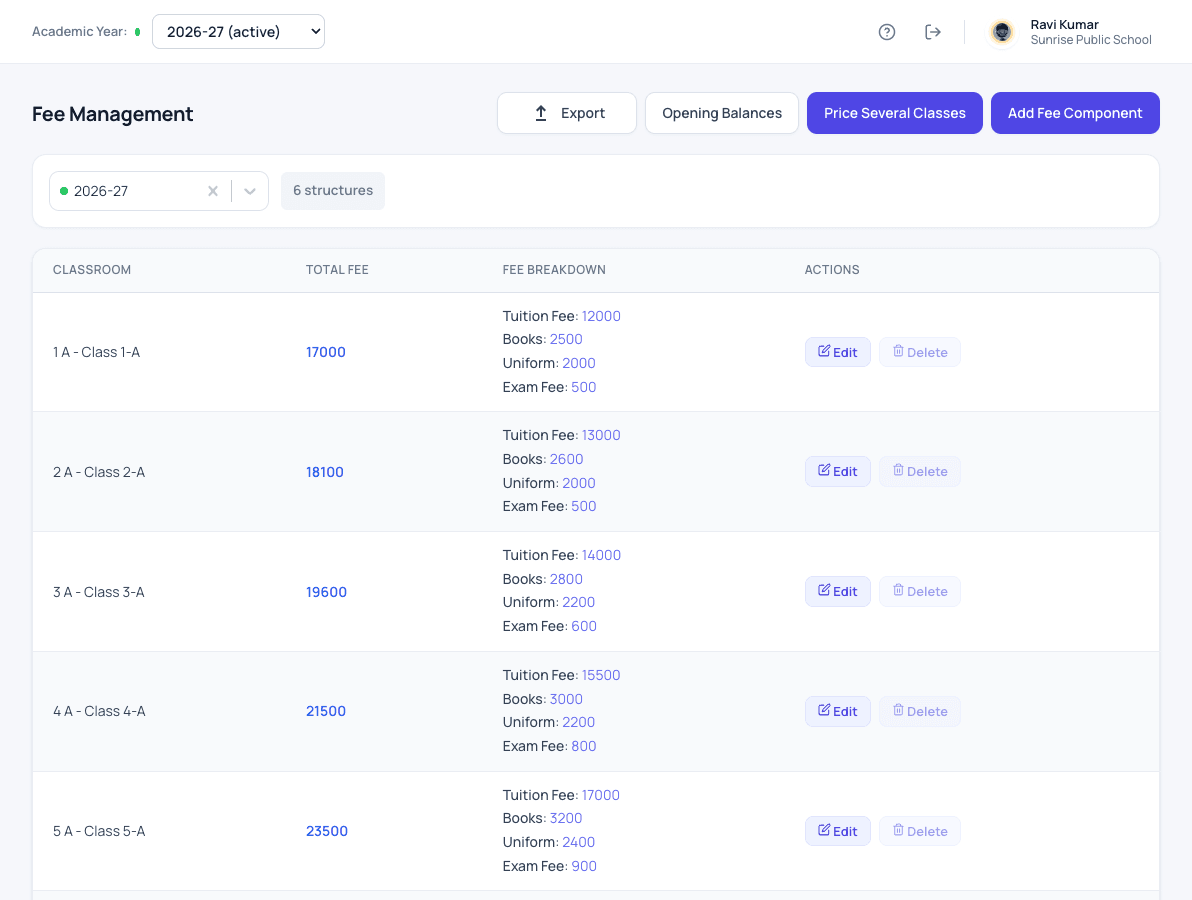Click the pencil icon to edit Class 3-A

point(824,590)
